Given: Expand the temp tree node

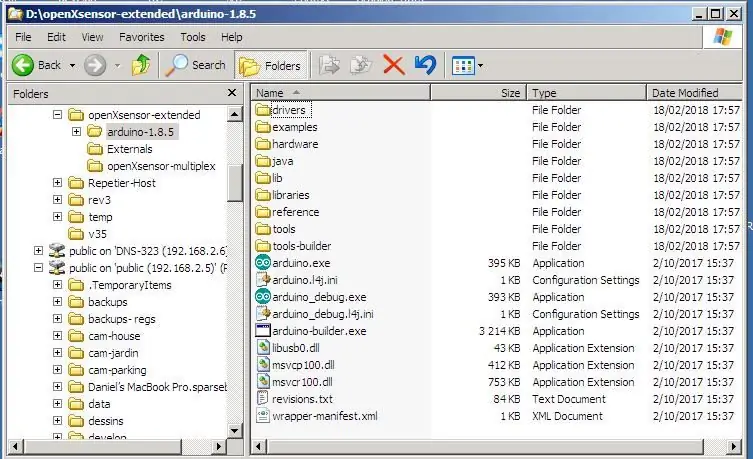Looking at the screenshot, I should [58, 217].
